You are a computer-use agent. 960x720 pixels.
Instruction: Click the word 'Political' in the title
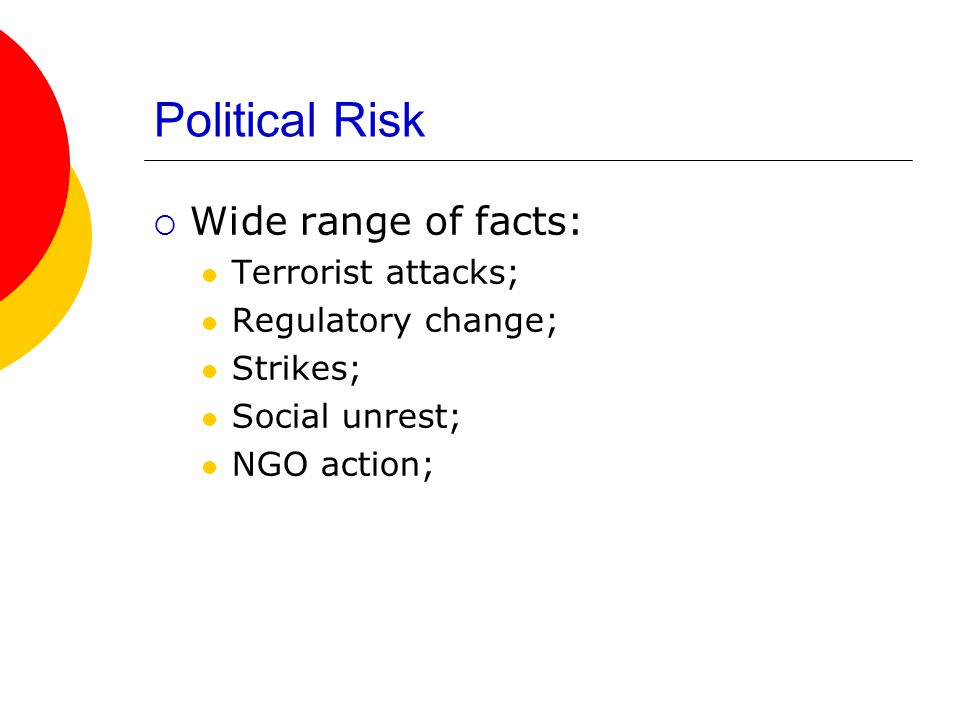pyautogui.click(x=235, y=119)
